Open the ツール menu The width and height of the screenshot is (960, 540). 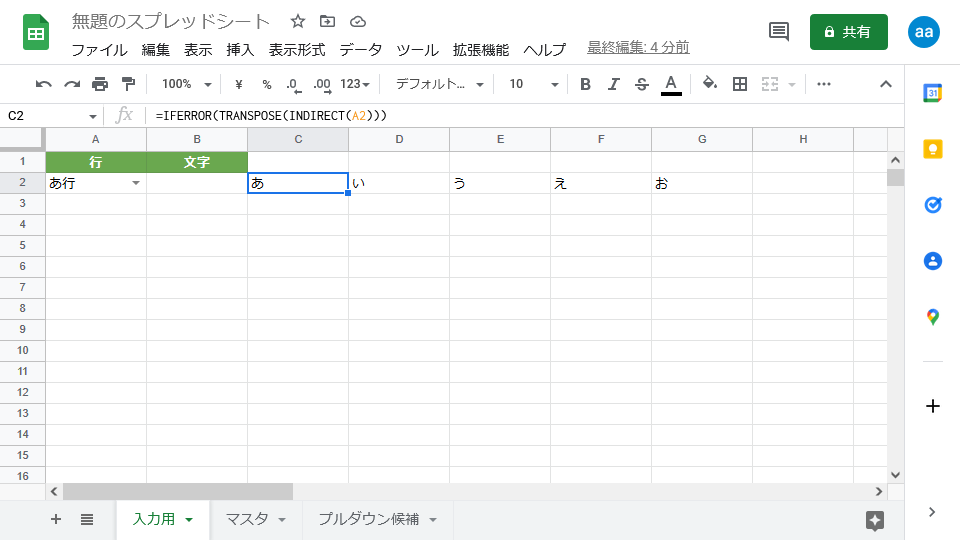[417, 50]
